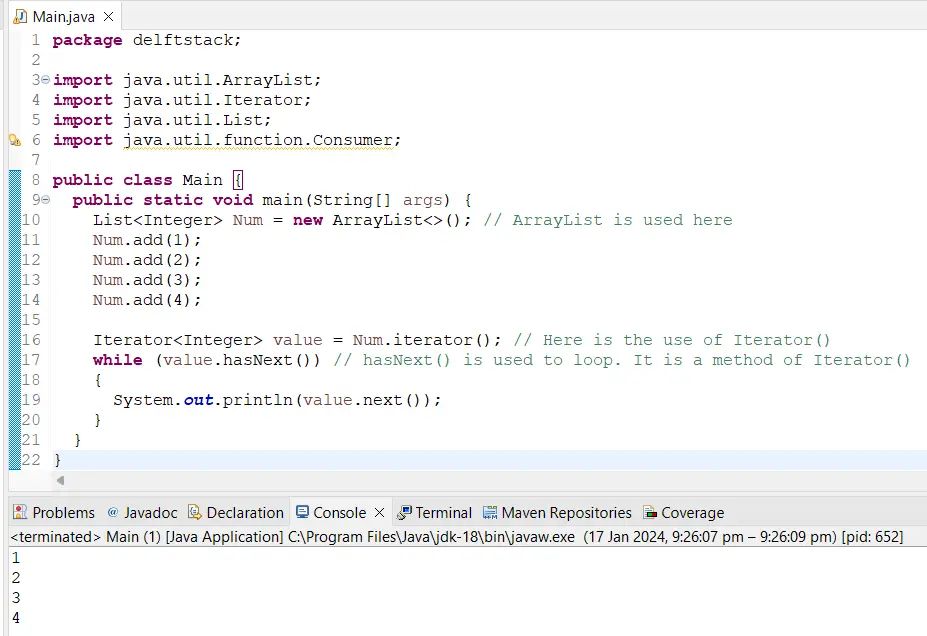927x636 pixels.
Task: Click the underlined 'java.util.function.Consumer' import
Action: pyautogui.click(x=257, y=140)
